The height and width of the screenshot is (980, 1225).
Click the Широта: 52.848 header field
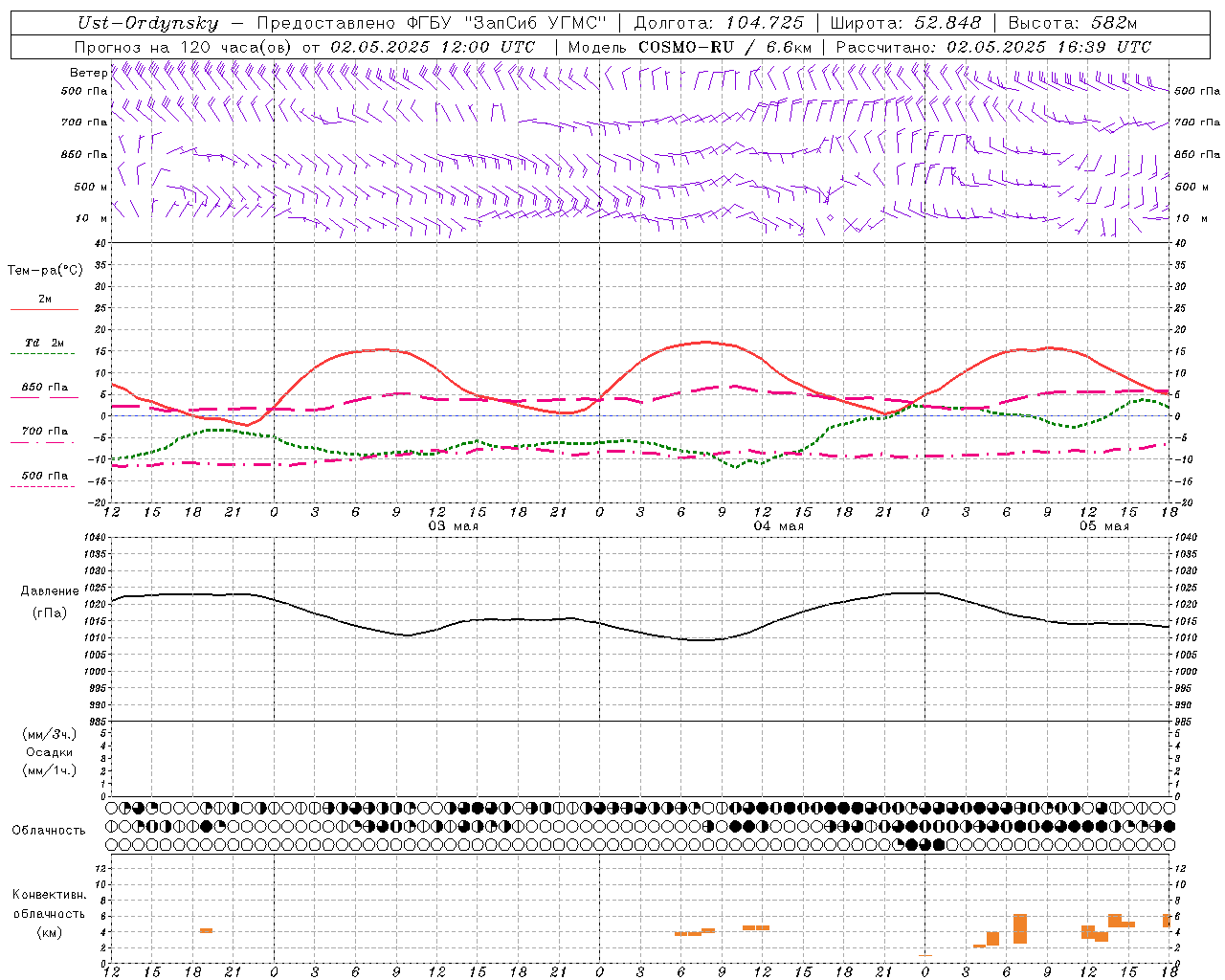tap(904, 24)
